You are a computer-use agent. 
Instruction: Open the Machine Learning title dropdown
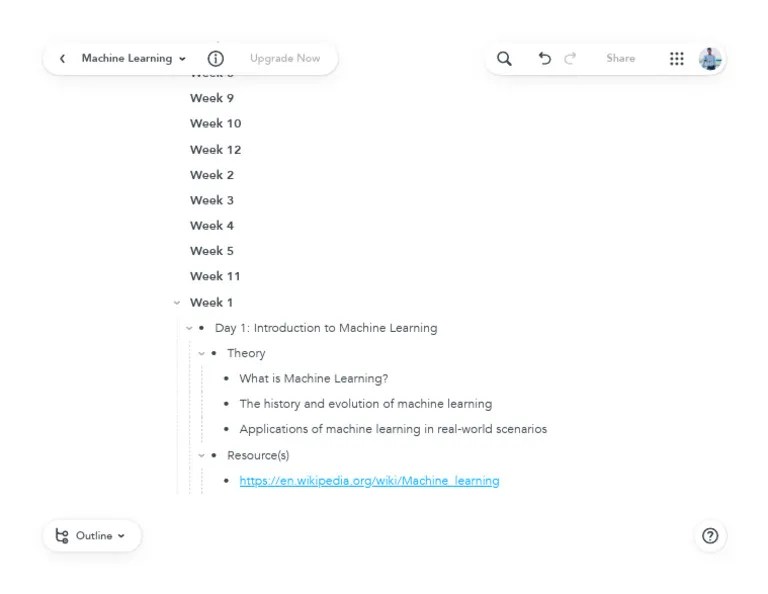click(x=182, y=59)
